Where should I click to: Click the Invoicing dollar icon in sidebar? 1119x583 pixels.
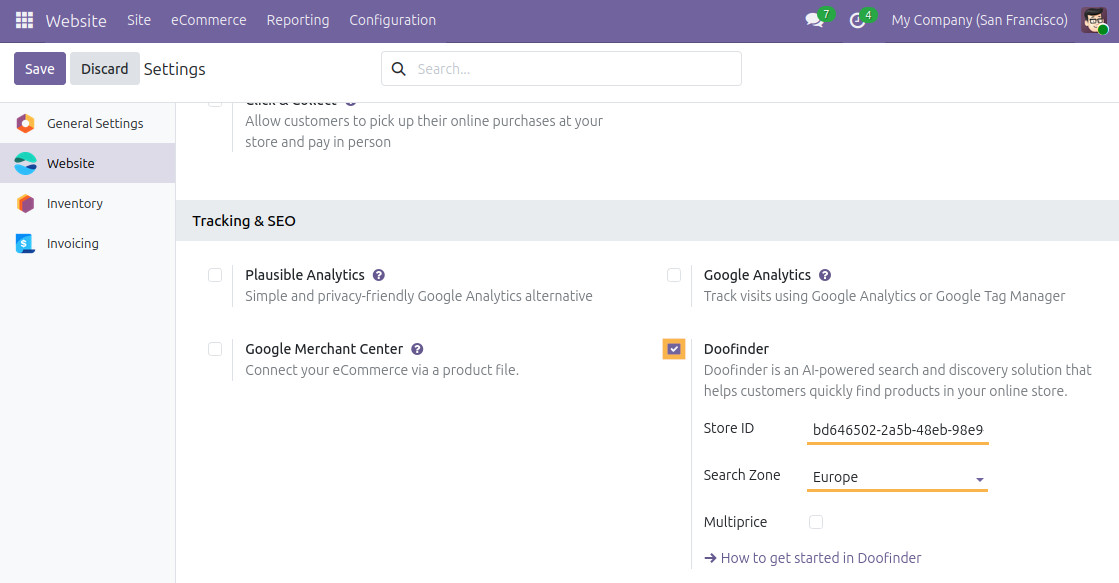tap(26, 243)
